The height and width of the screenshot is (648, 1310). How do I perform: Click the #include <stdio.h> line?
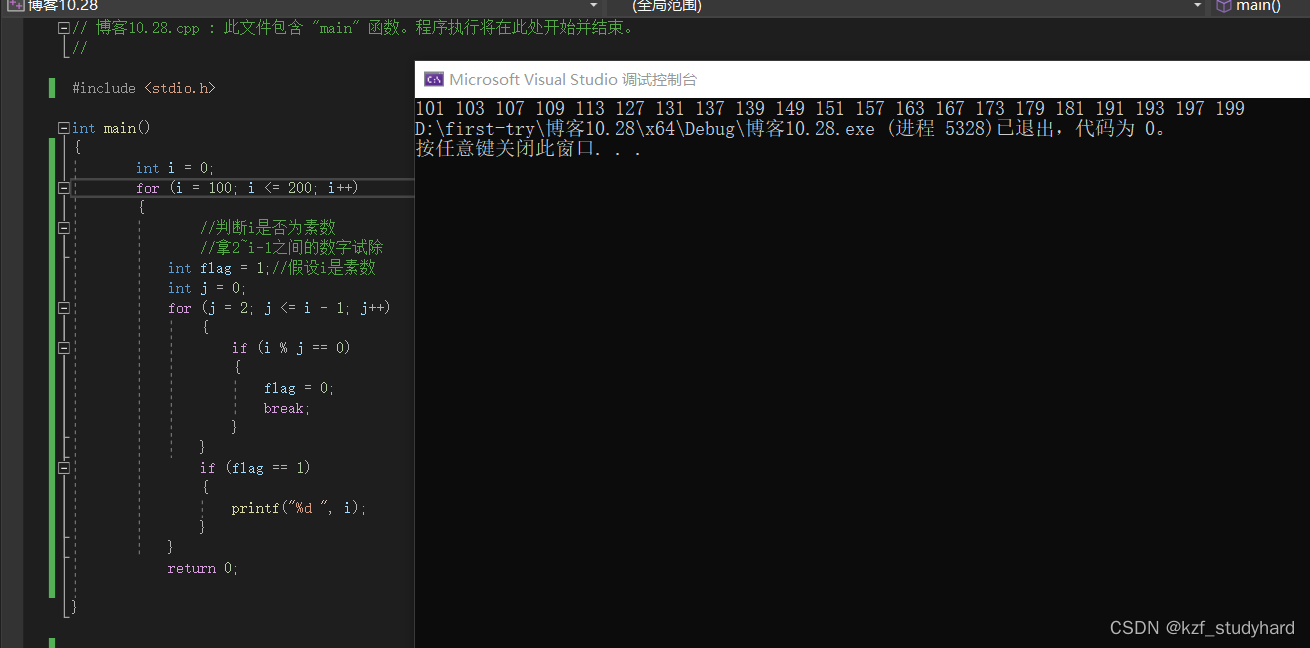coord(144,88)
